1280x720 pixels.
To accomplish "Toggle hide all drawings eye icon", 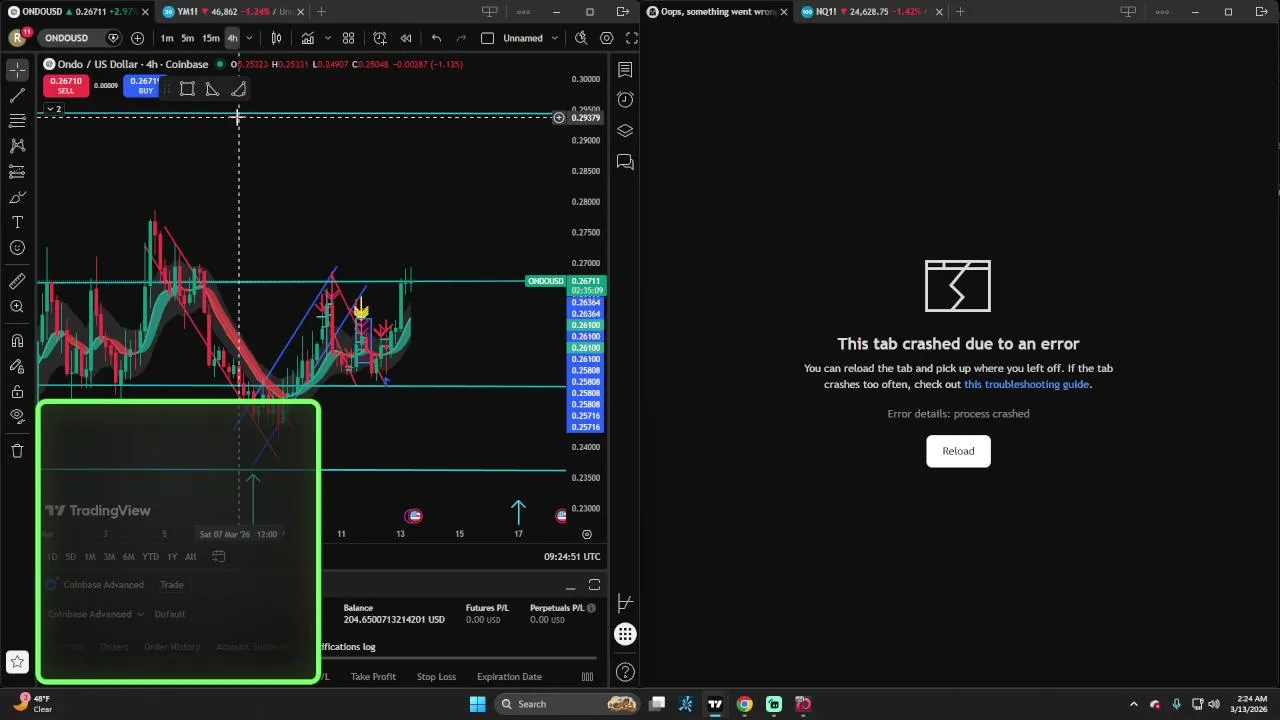I will tap(17, 416).
